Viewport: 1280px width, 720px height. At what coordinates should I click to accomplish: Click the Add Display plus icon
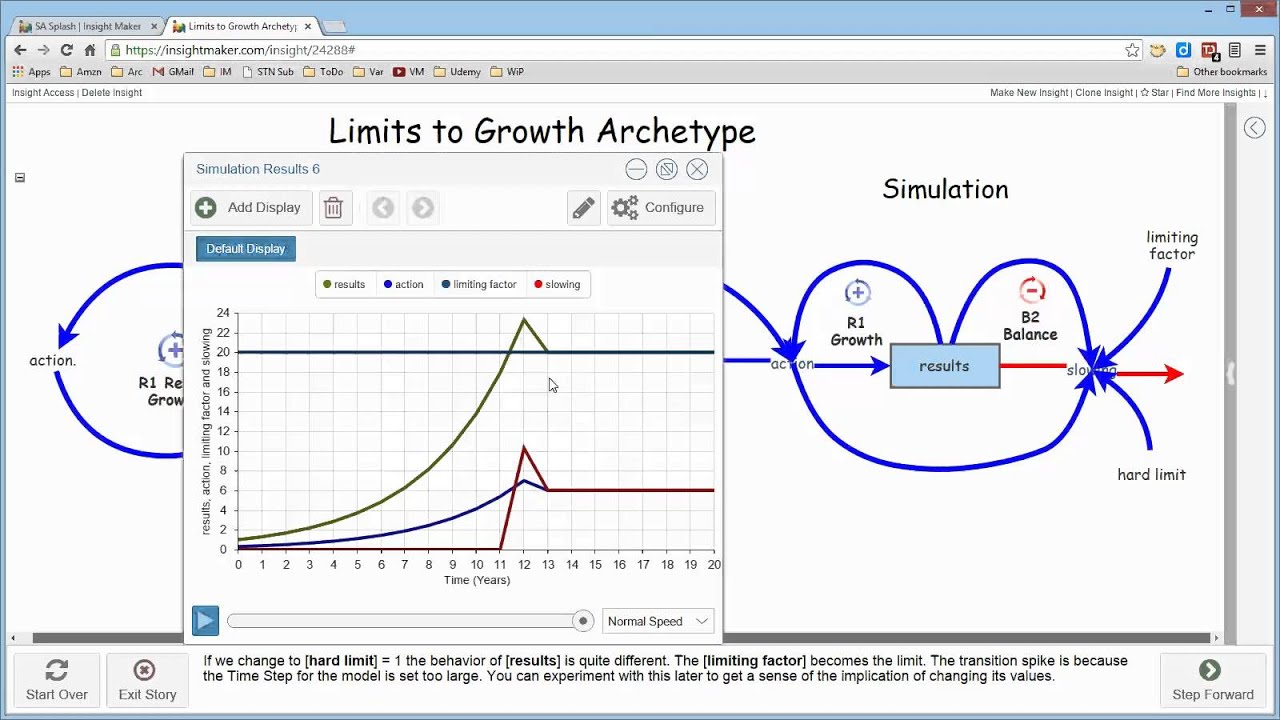coord(205,208)
